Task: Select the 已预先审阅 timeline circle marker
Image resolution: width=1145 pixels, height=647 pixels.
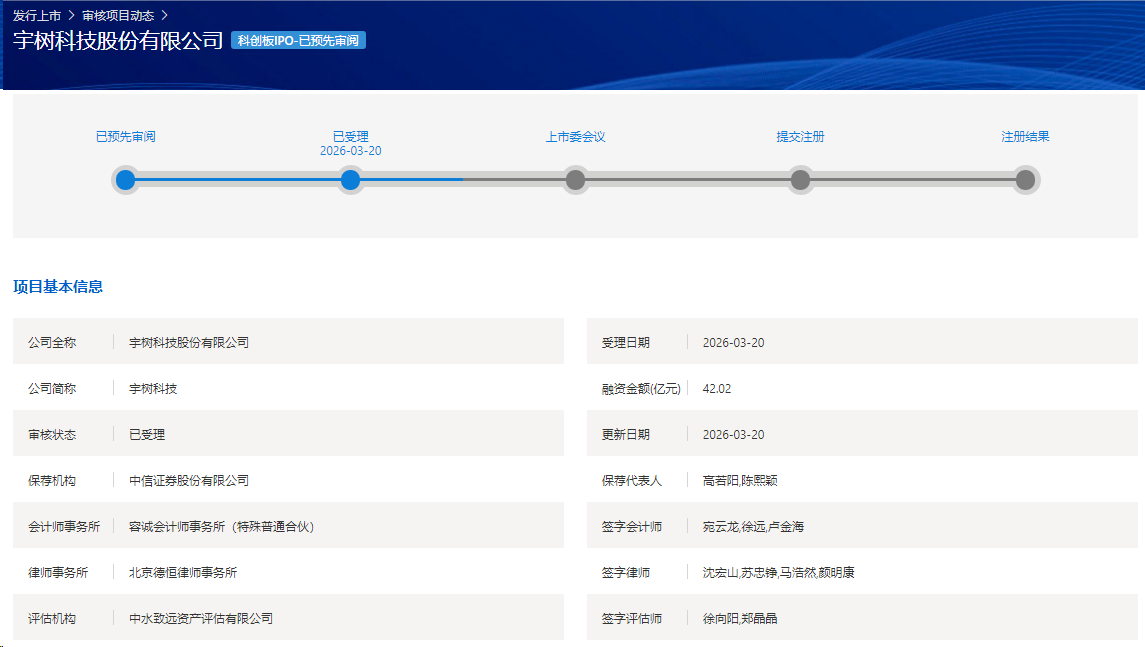Action: click(x=125, y=180)
